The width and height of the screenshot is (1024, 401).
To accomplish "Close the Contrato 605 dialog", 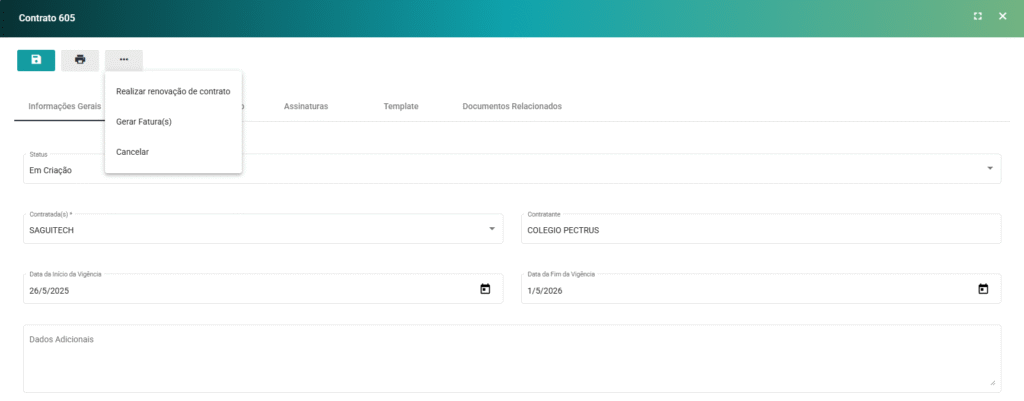I will (1002, 17).
